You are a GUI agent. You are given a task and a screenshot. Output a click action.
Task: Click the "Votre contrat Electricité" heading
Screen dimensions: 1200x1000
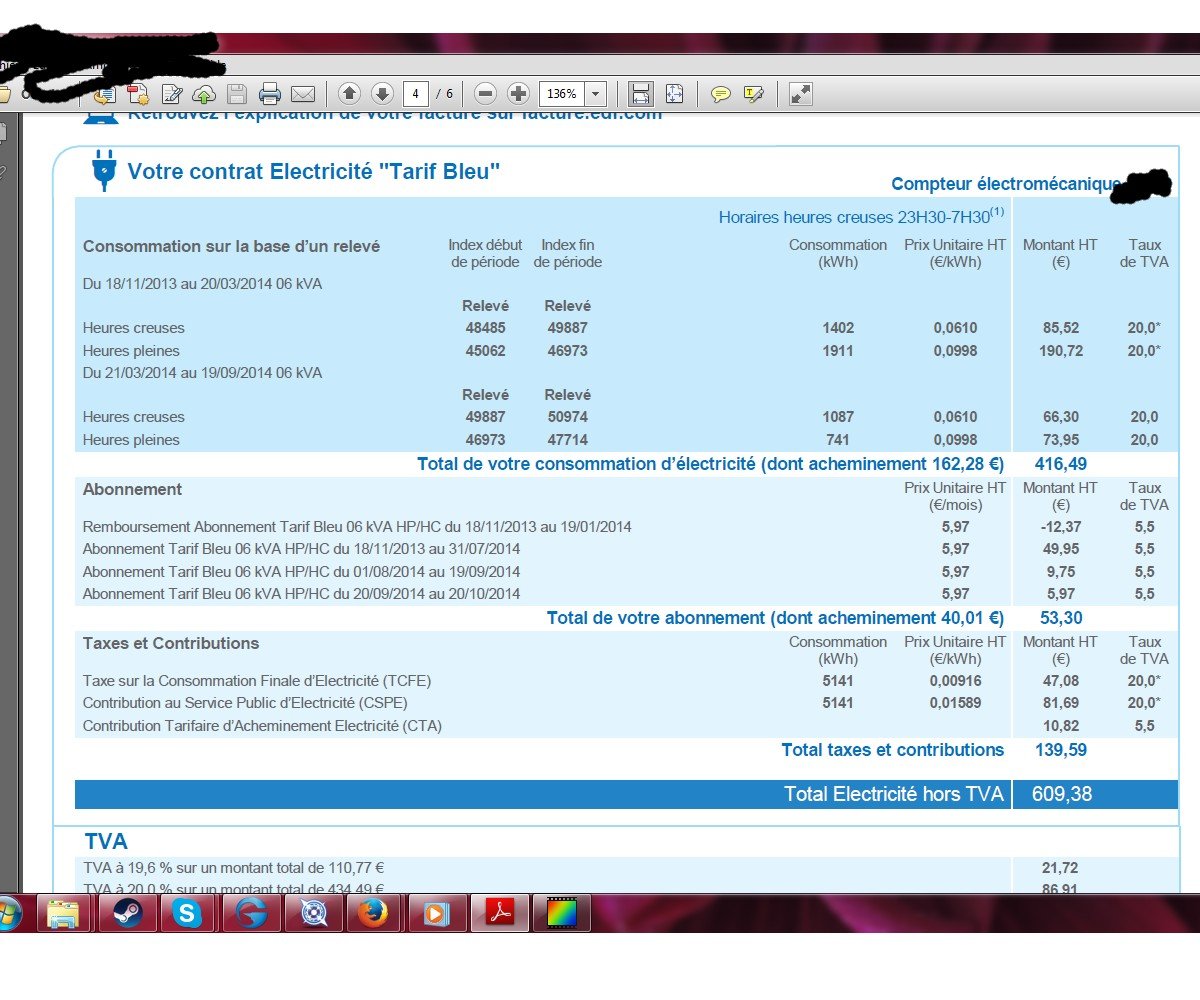[314, 171]
